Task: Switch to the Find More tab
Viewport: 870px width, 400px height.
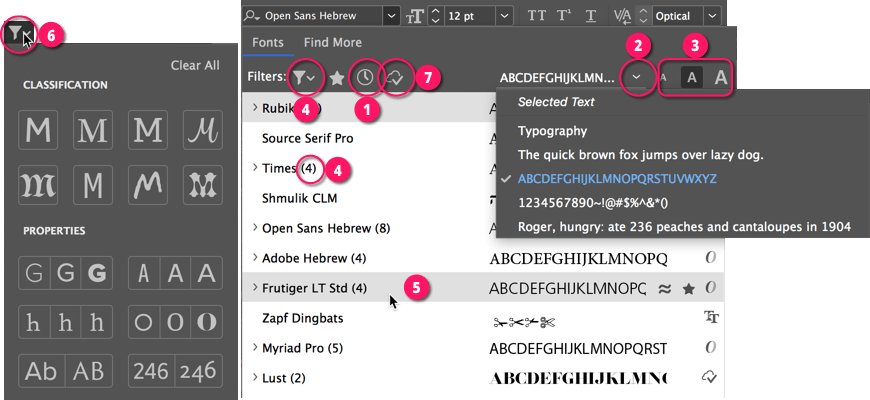Action: [x=333, y=43]
